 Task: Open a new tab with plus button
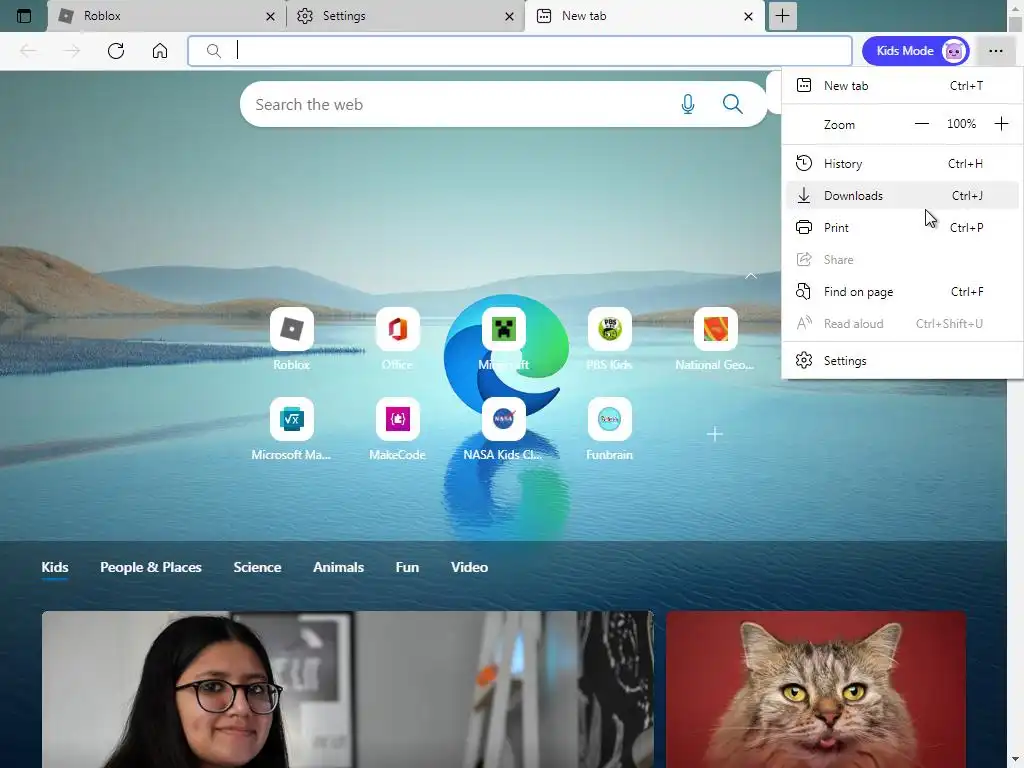[x=782, y=16]
